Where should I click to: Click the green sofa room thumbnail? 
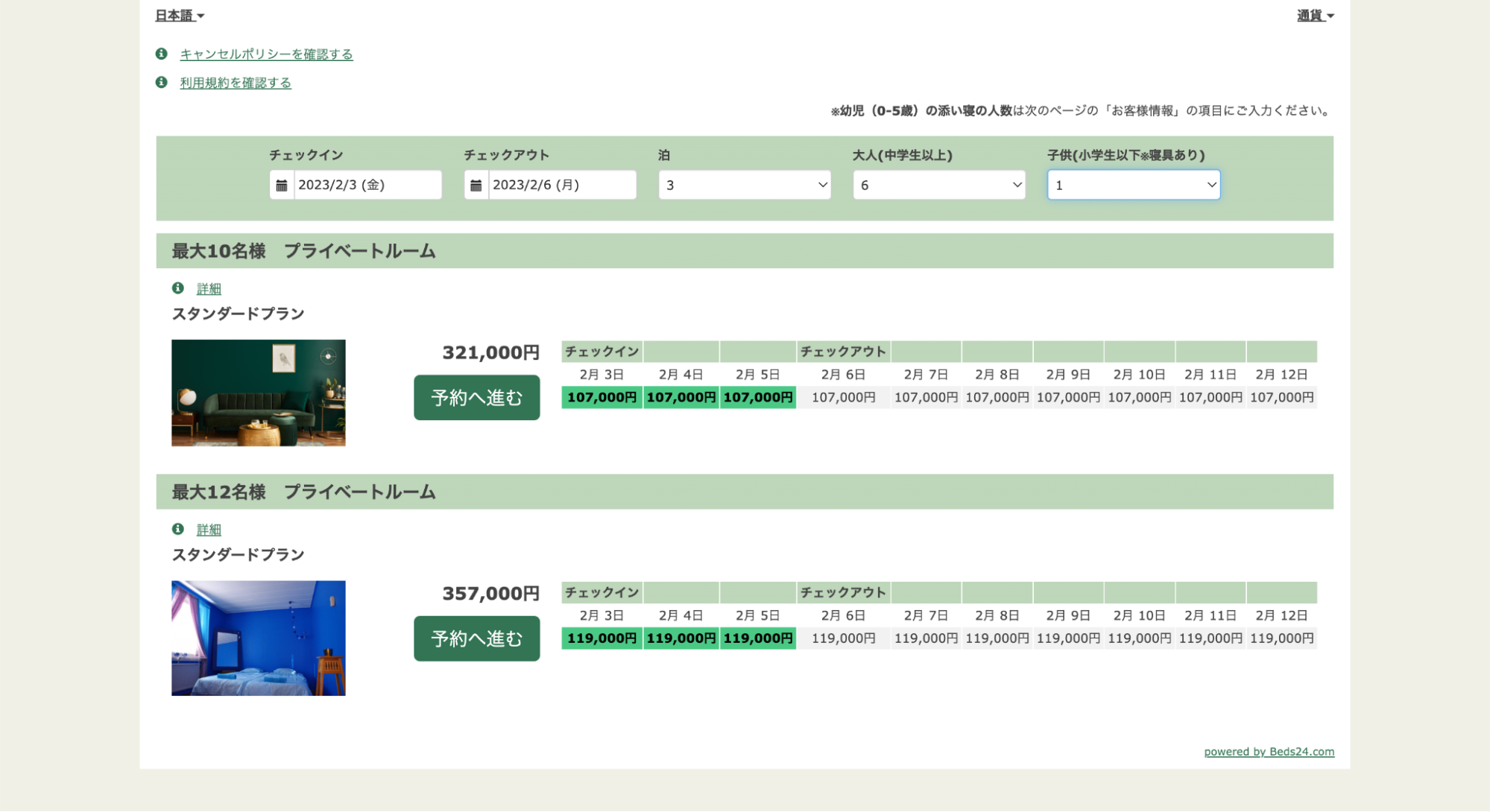coord(258,393)
